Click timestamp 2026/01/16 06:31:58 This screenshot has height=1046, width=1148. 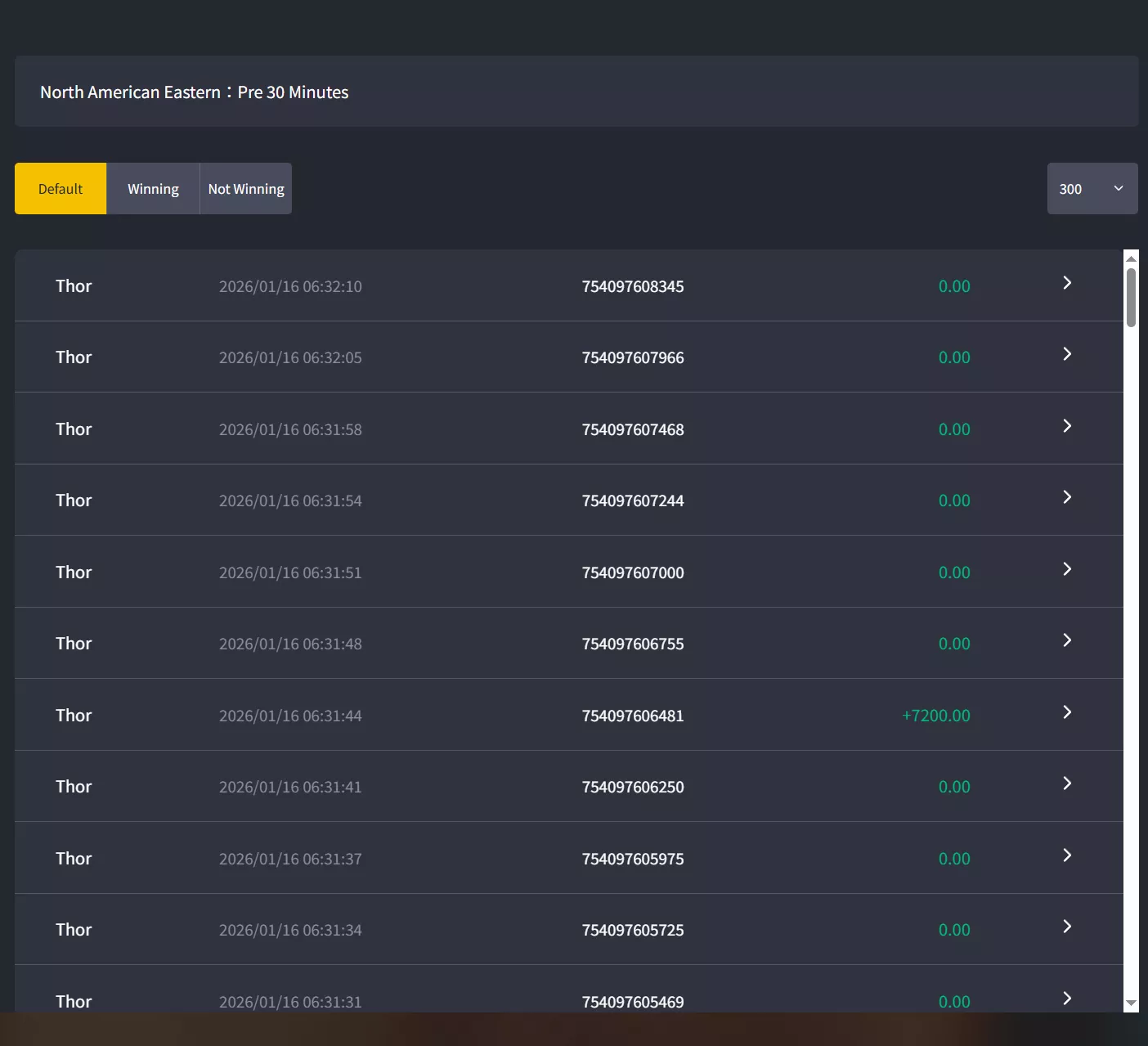[x=290, y=430]
